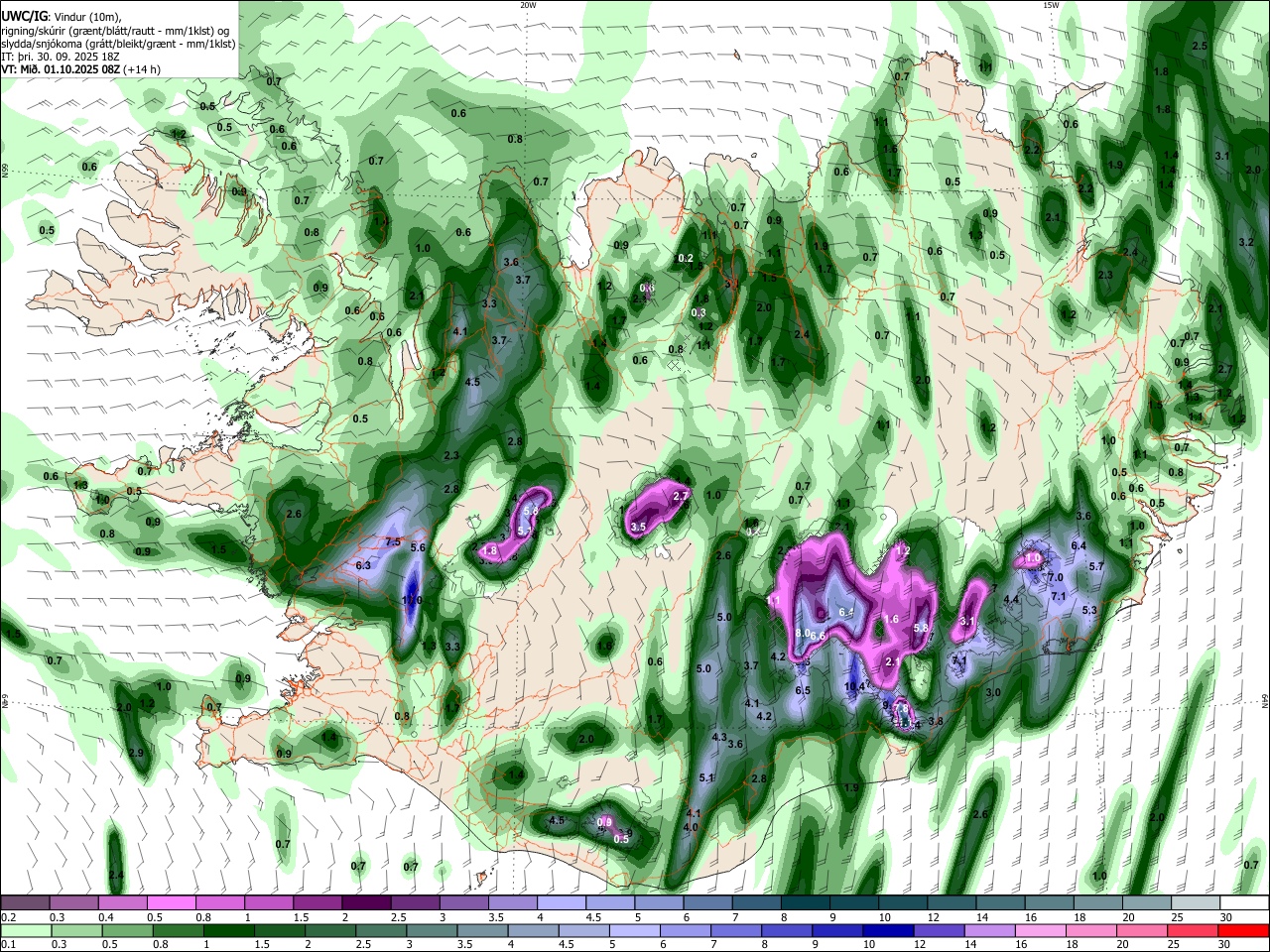1270x952 pixels.
Task: Click the '20W' longitude label at top
Action: [x=528, y=5]
